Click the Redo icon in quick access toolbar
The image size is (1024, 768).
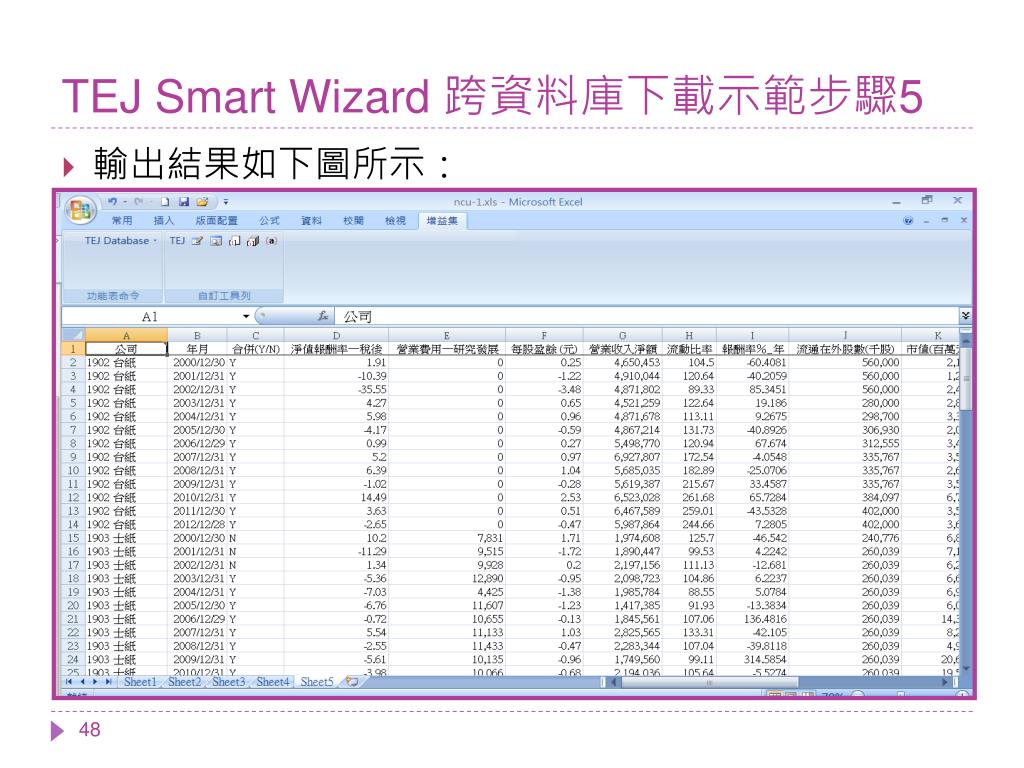click(x=138, y=202)
